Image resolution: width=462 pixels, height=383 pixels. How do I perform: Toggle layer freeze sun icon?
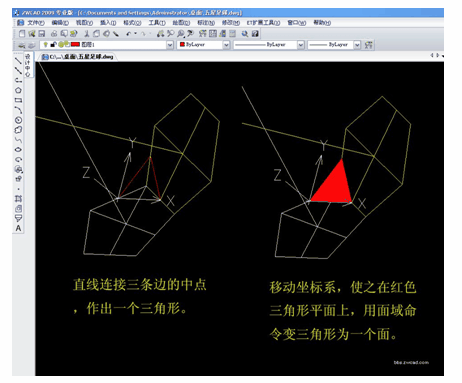coord(61,44)
